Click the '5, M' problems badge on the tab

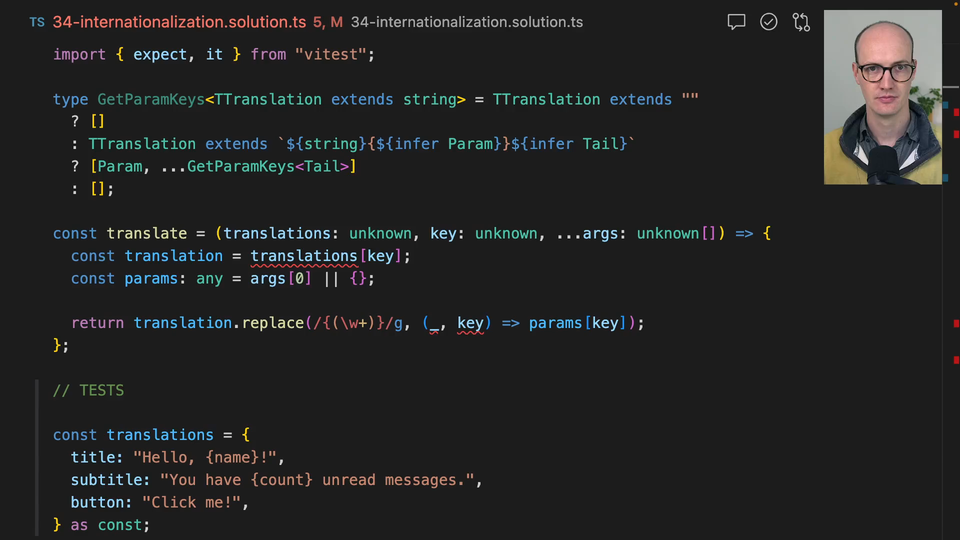coord(328,22)
